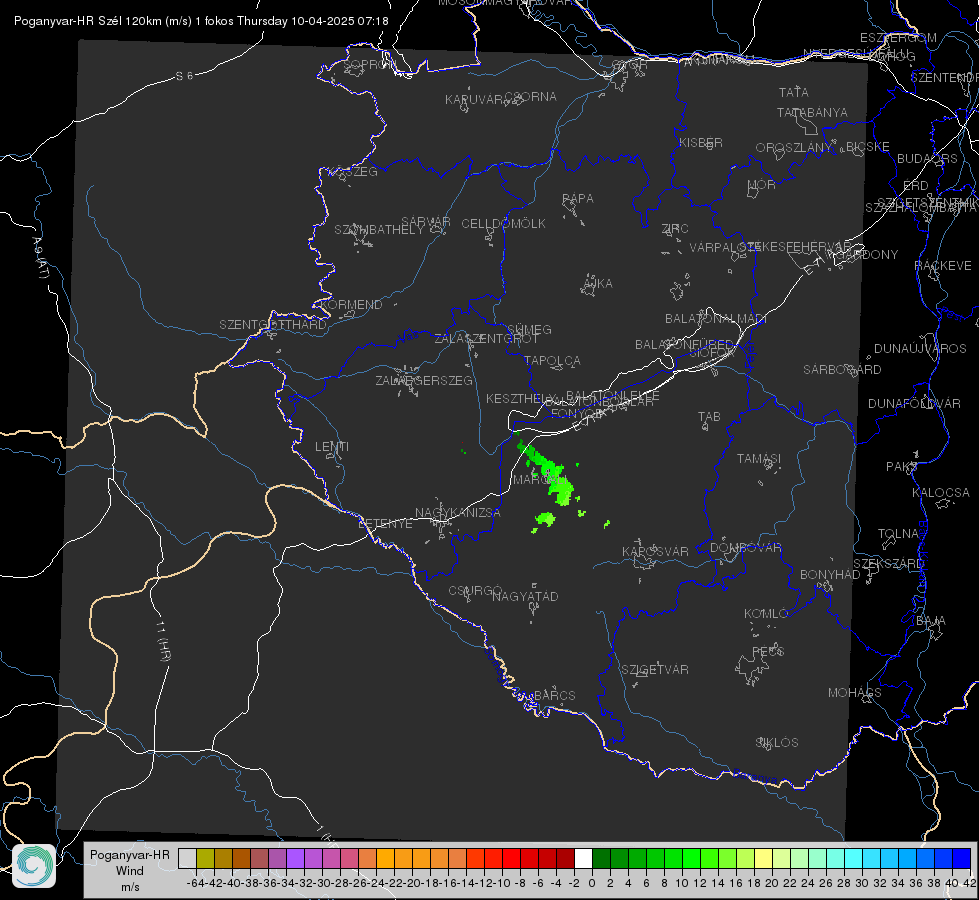Click the radar title text with date 10-04-2025
The image size is (979, 900).
[201, 21]
